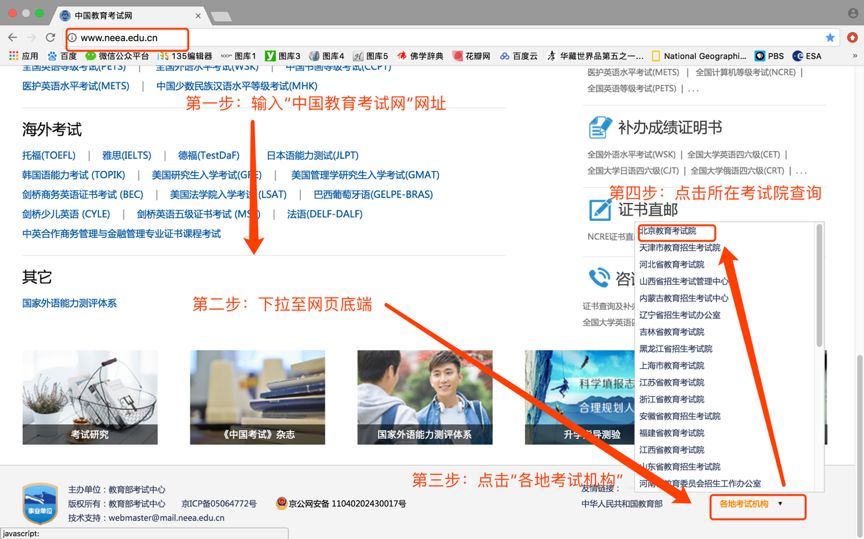Open the 图库3 bookmark
The width and height of the screenshot is (864, 539).
[x=283, y=56]
